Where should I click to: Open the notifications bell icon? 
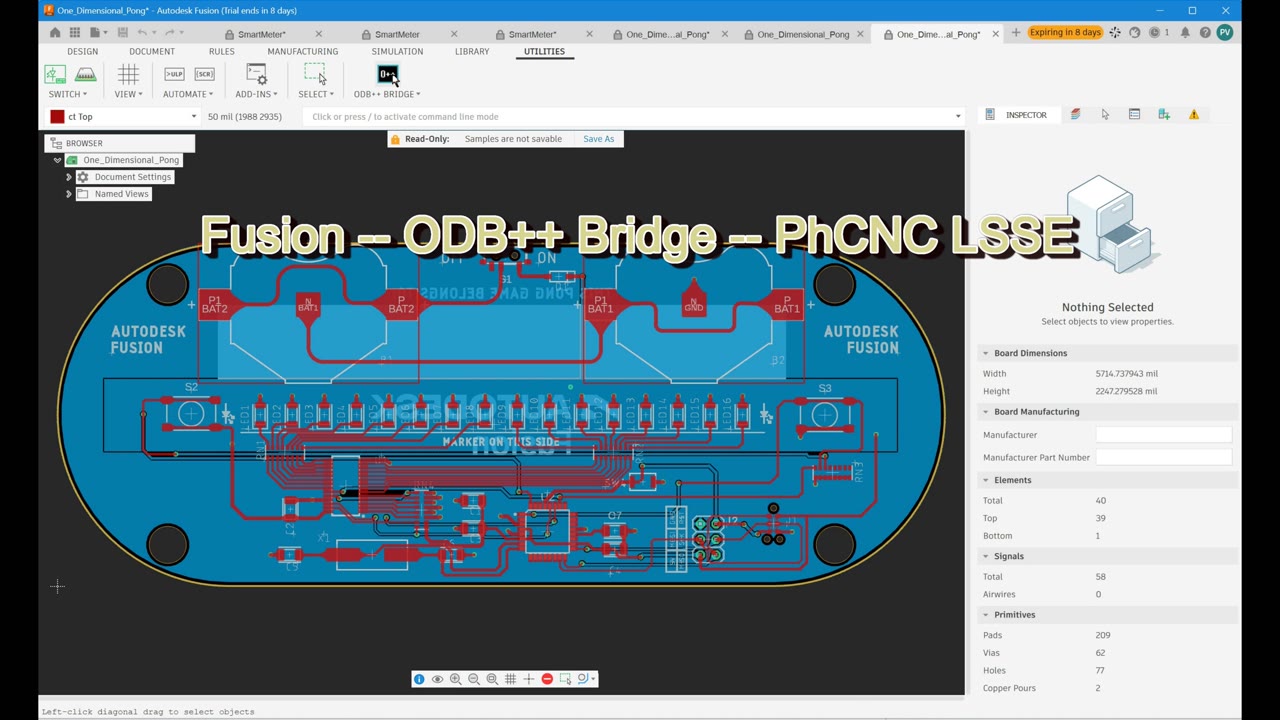pyautogui.click(x=1185, y=33)
